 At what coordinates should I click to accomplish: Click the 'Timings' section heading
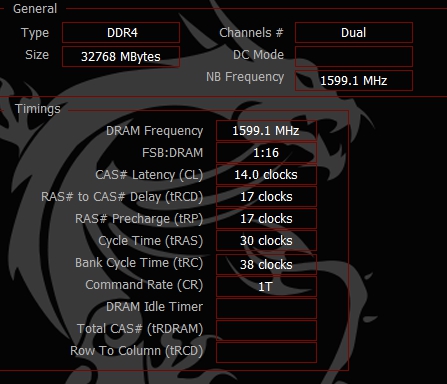click(38, 109)
